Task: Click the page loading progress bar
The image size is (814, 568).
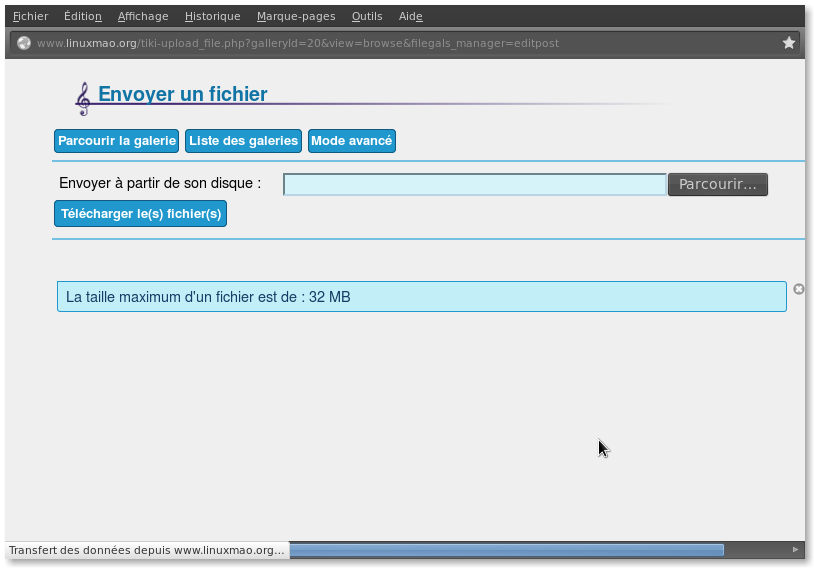Action: [507, 550]
